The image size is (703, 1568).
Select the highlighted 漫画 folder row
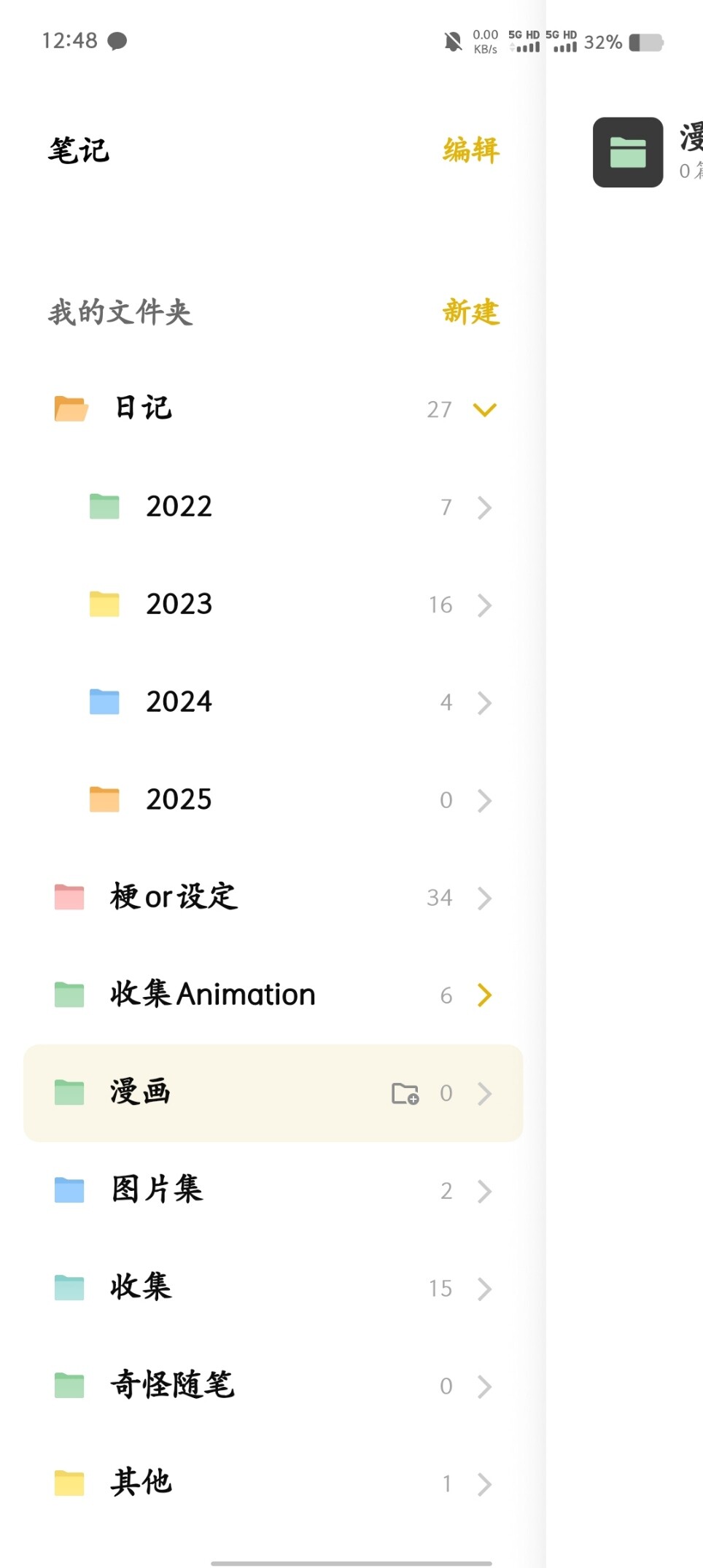pyautogui.click(x=219, y=1092)
